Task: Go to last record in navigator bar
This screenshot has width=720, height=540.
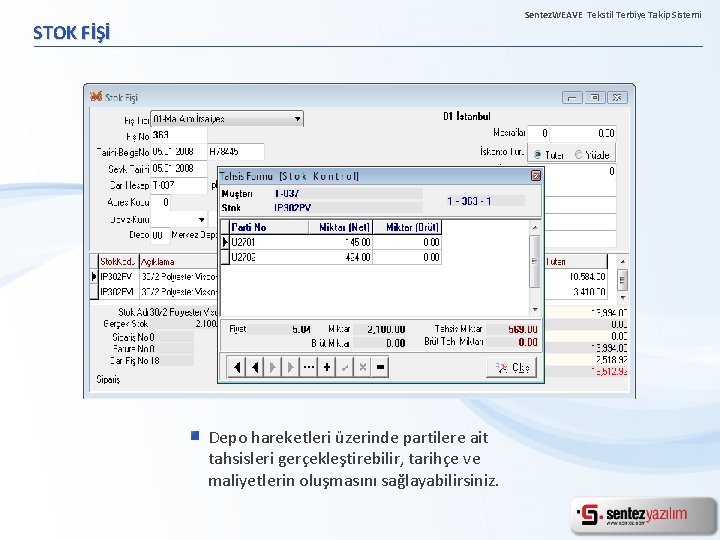Action: click(290, 367)
